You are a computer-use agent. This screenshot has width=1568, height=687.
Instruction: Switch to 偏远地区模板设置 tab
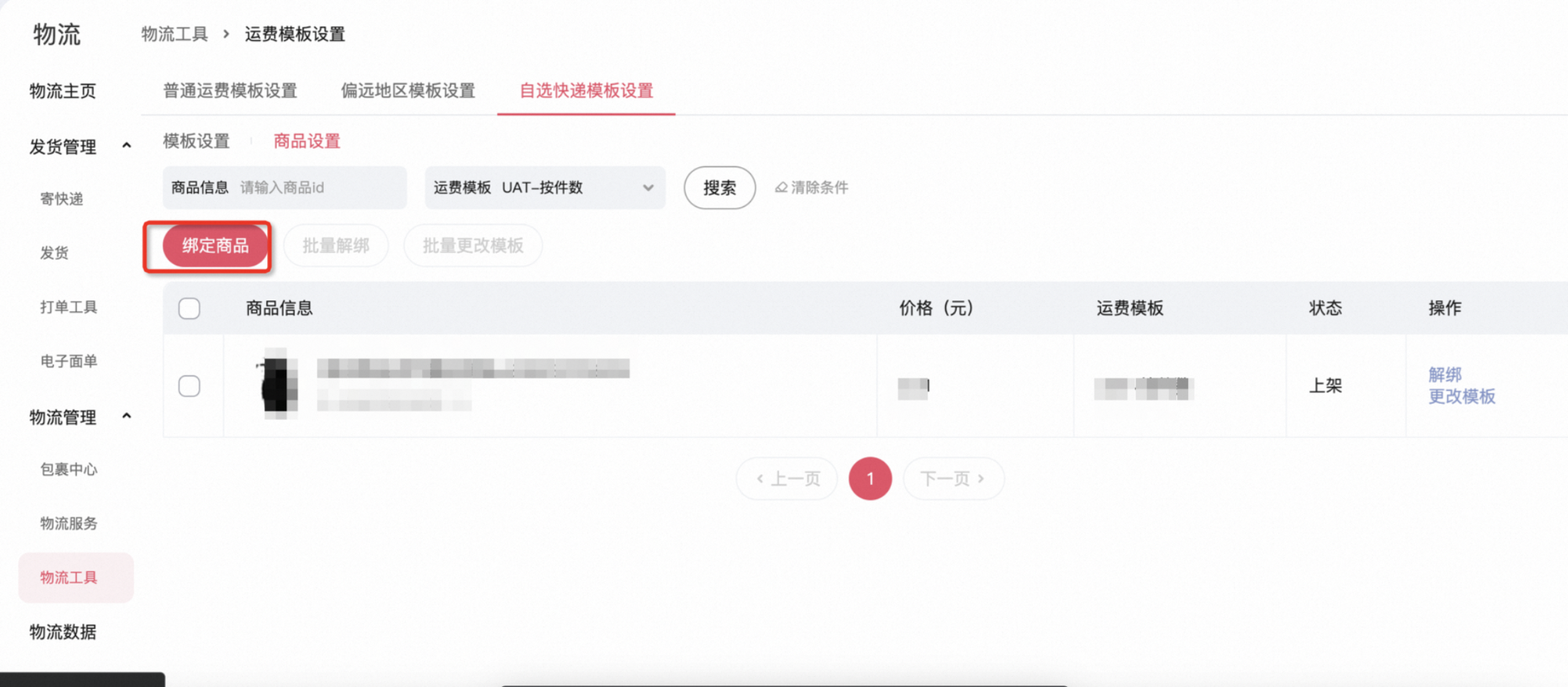click(408, 91)
